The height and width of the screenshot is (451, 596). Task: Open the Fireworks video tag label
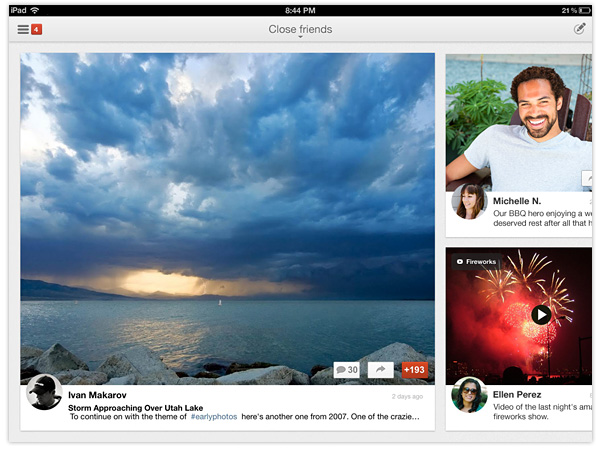[x=476, y=262]
